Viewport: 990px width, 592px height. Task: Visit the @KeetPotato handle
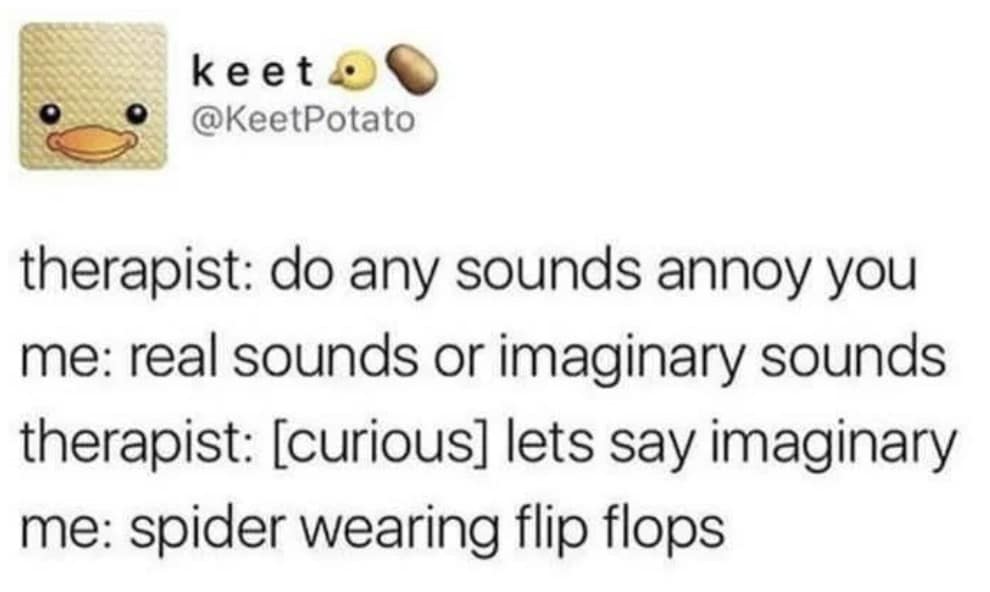304,119
